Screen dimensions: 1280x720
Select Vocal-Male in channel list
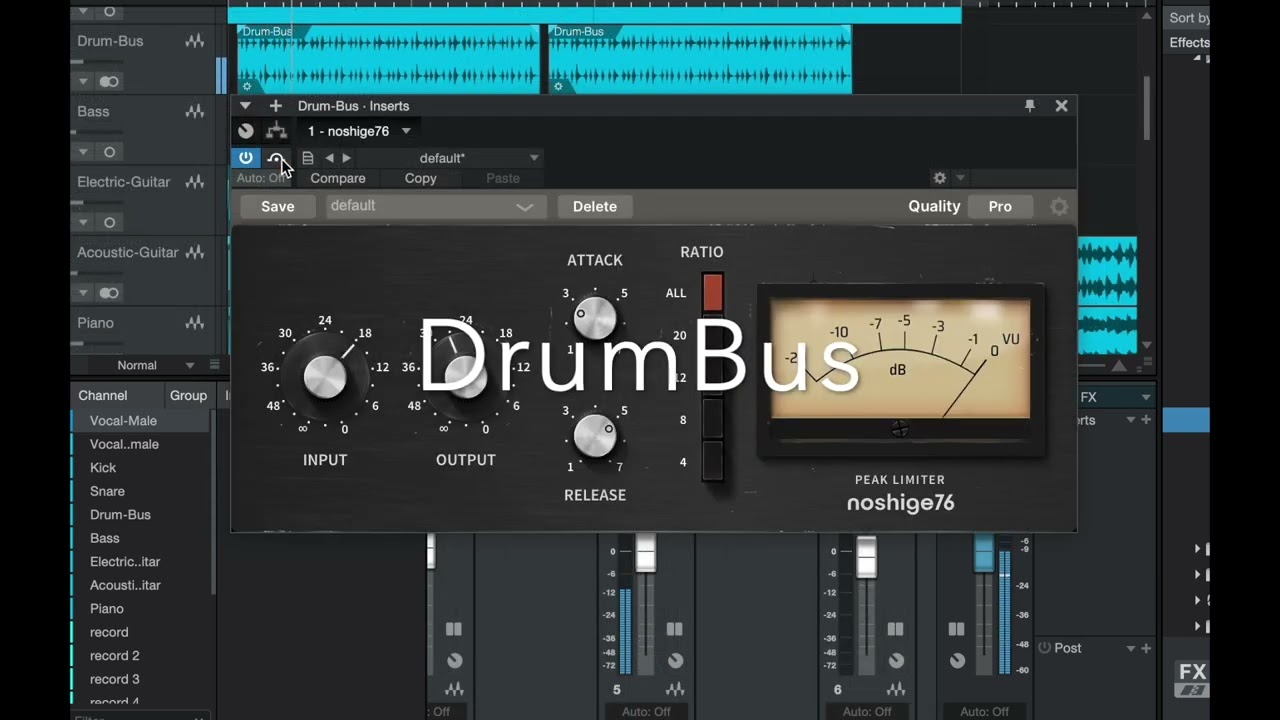[141, 421]
